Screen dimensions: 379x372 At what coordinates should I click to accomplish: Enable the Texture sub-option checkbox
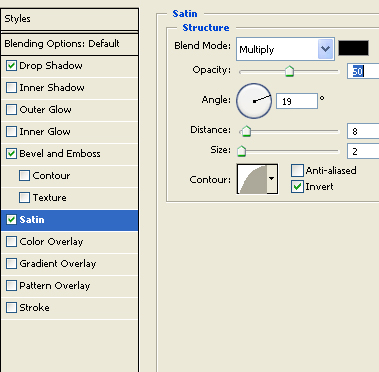pos(24,198)
